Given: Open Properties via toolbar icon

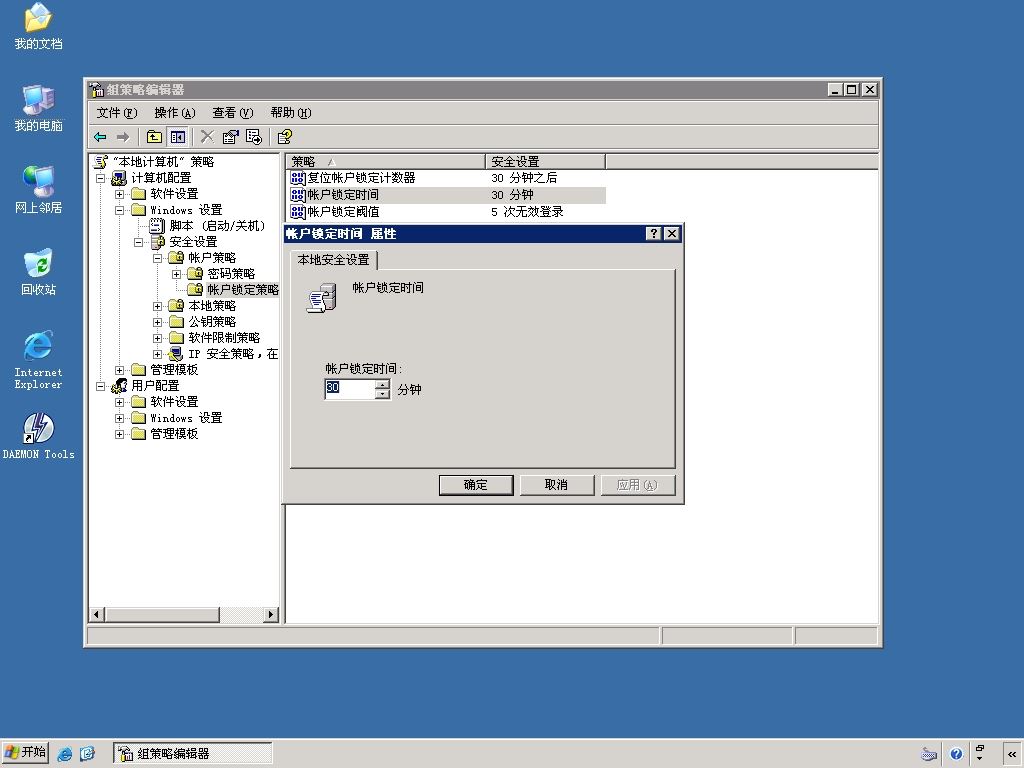Looking at the screenshot, I should [231, 136].
